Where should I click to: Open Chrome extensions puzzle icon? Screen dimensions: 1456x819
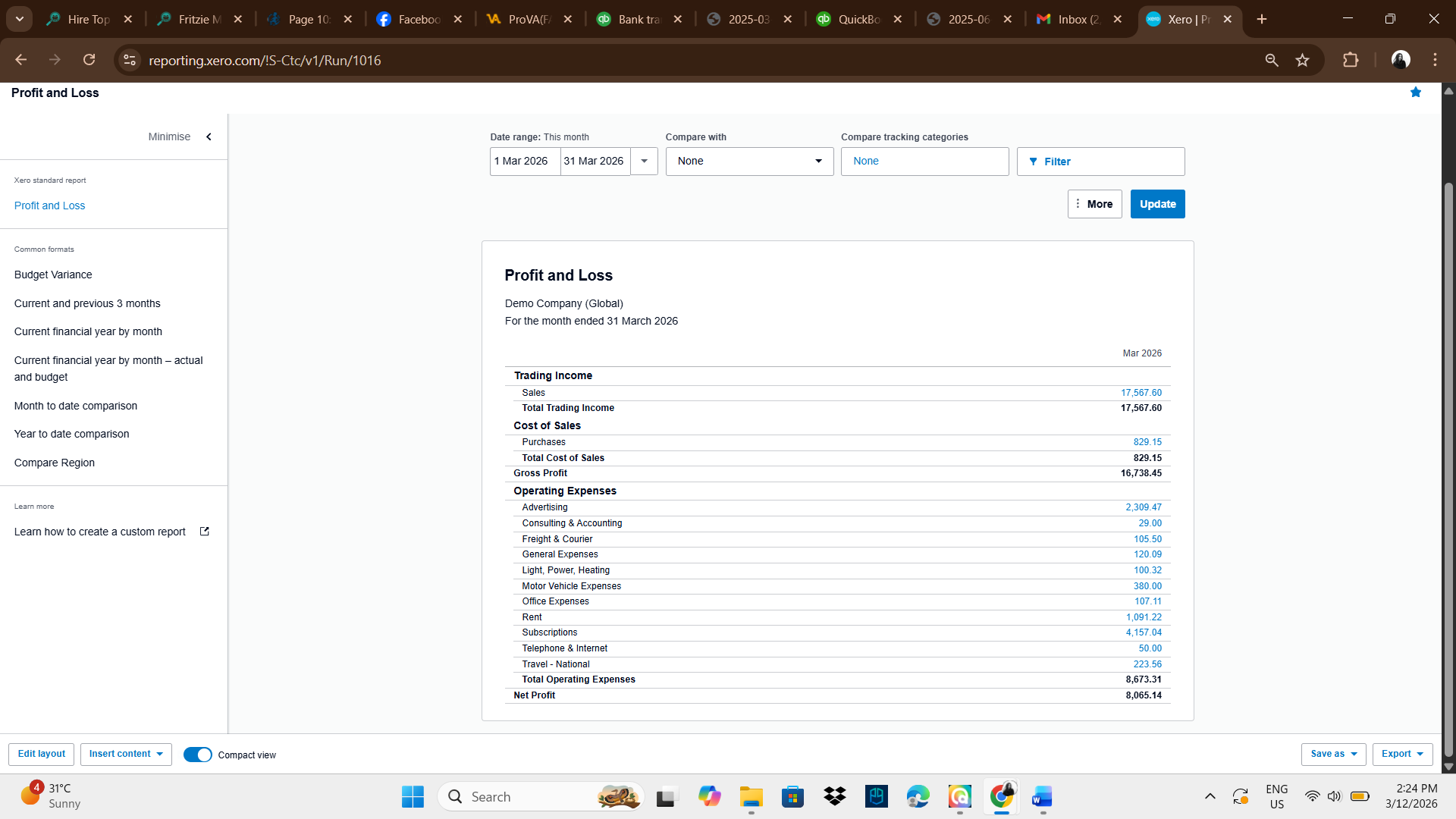click(1351, 61)
